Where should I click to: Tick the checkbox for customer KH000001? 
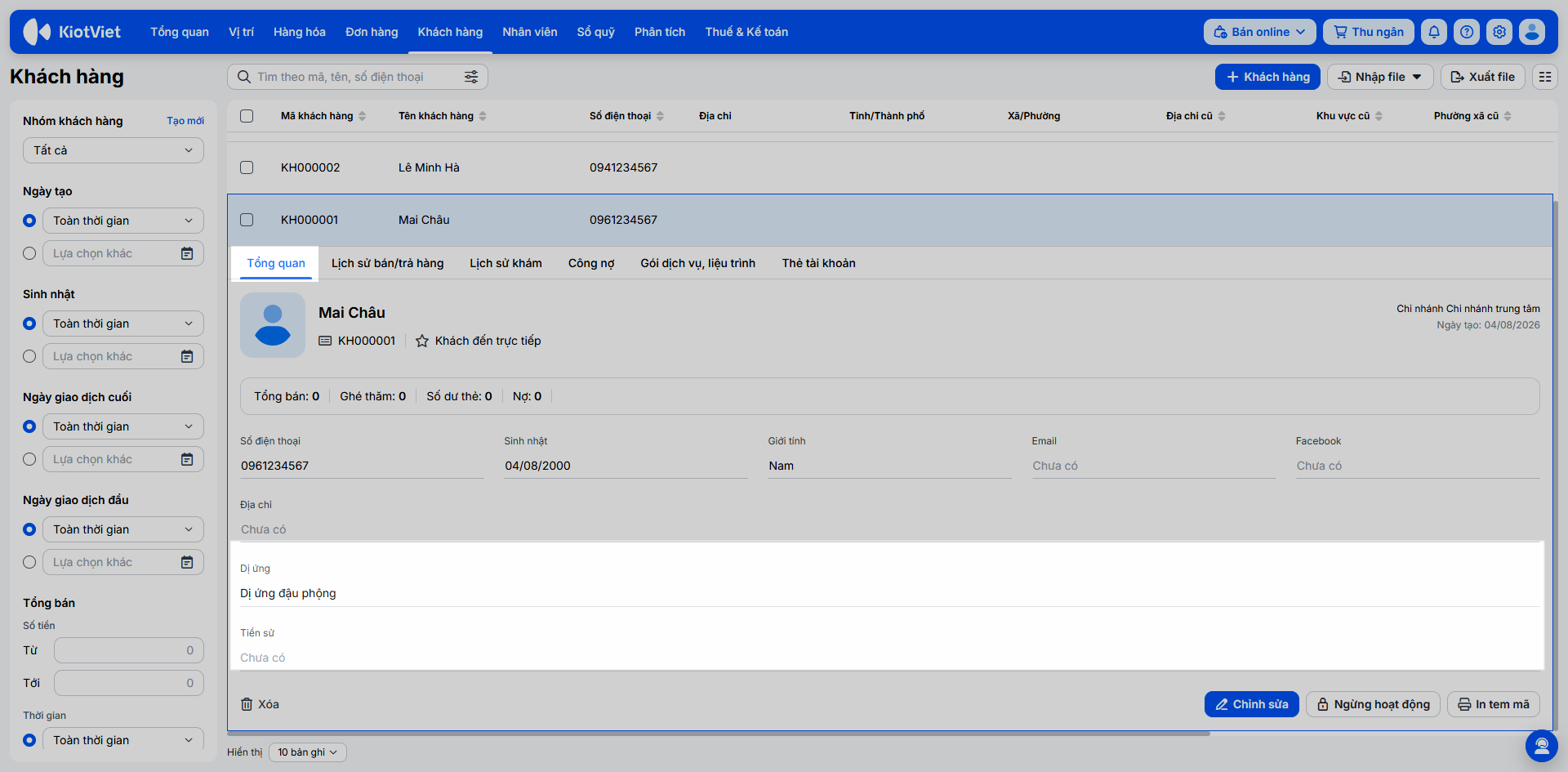point(247,220)
